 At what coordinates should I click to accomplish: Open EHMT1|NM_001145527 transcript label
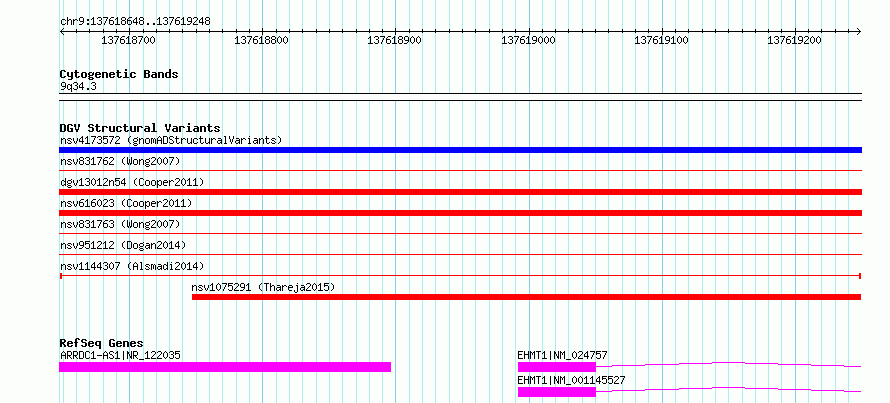tap(572, 380)
